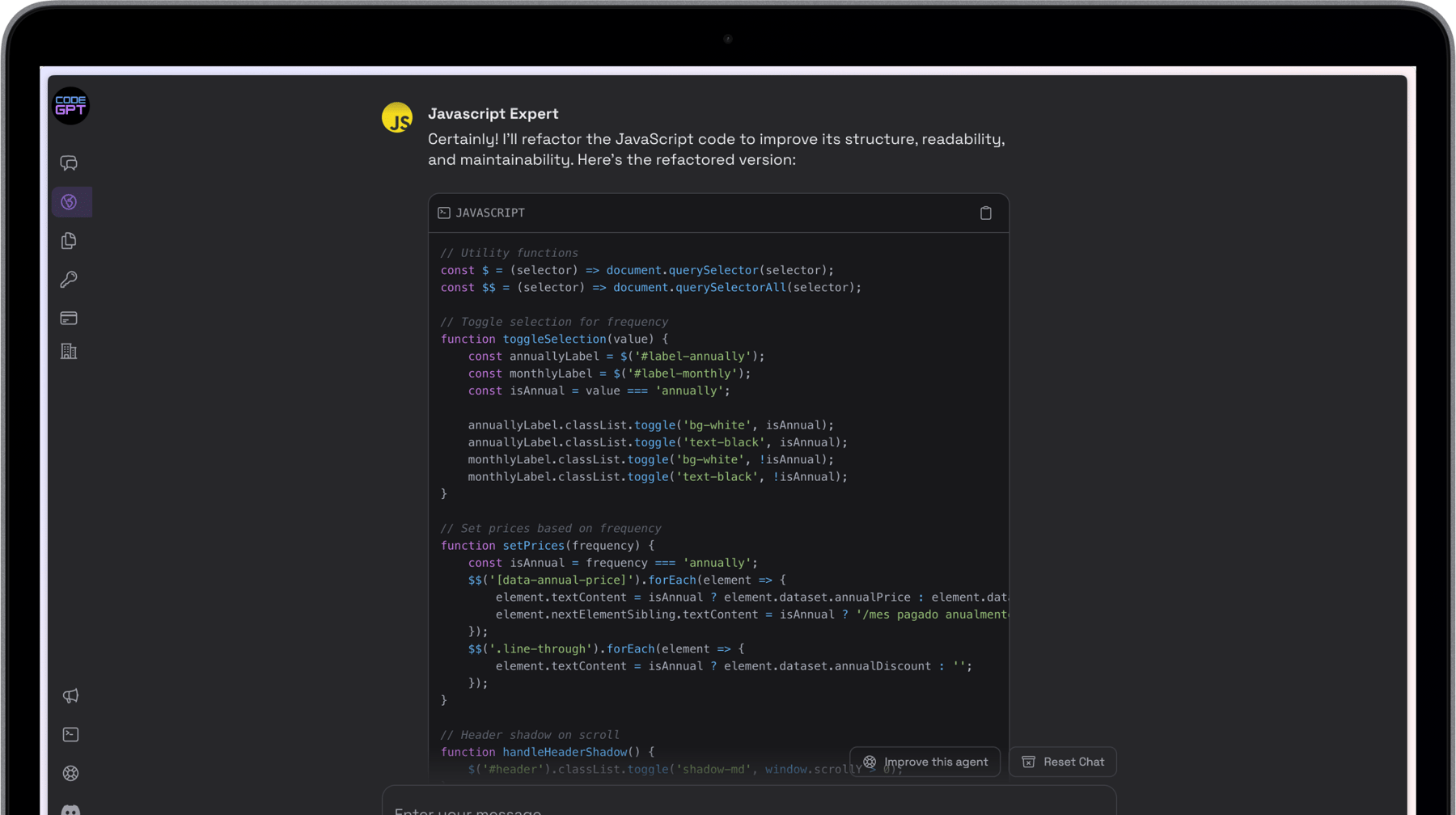The width and height of the screenshot is (1456, 815).
Task: Open the terminal icon in the sidebar
Action: click(x=70, y=735)
